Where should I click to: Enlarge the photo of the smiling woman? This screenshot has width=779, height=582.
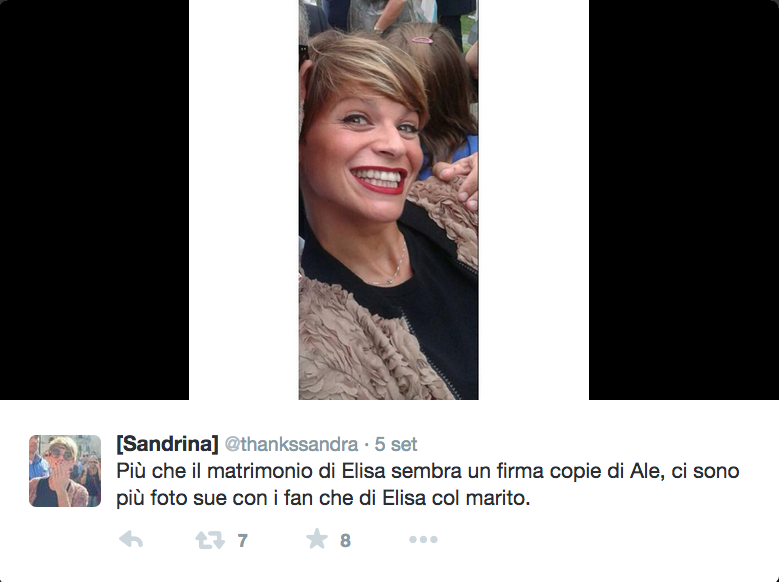[389, 200]
